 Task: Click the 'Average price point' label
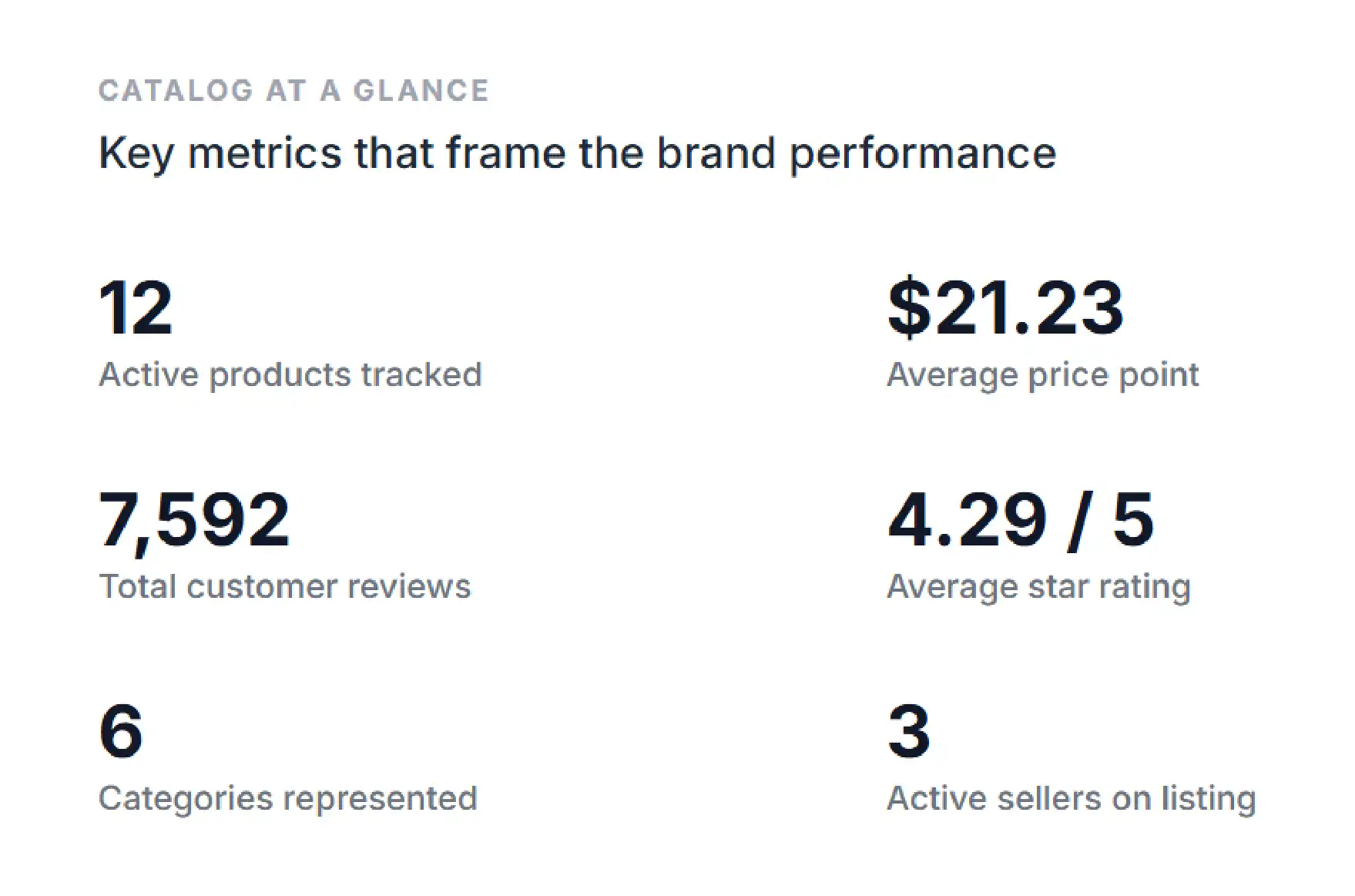(1043, 375)
